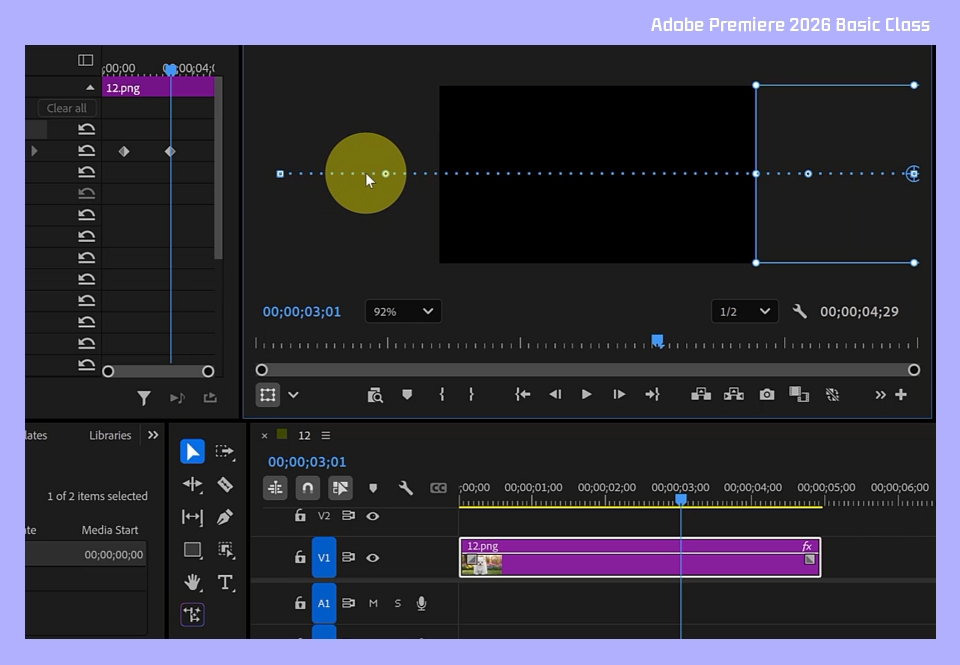Click the Export Frame camera icon
This screenshot has width=960, height=665.
point(767,395)
